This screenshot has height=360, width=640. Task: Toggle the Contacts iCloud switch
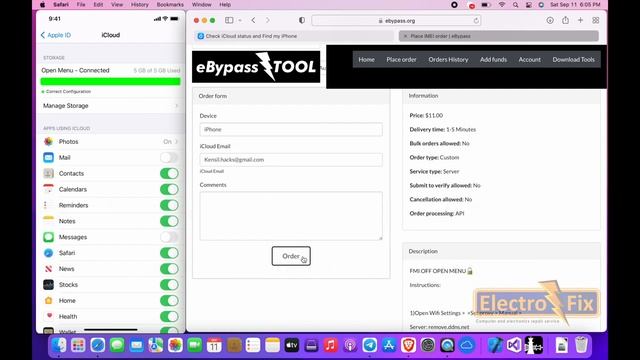[169, 173]
